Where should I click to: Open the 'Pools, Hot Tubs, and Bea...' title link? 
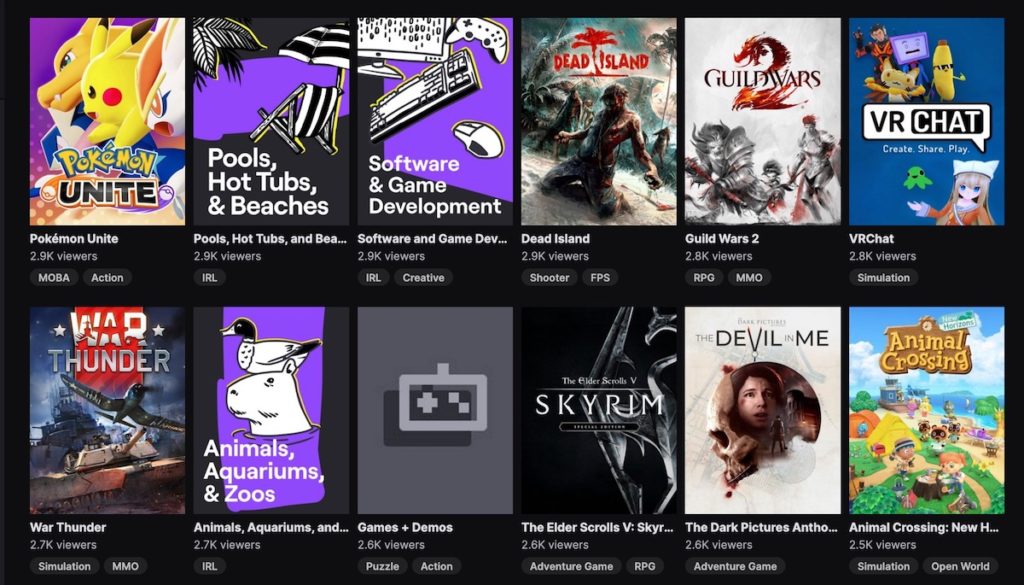(x=270, y=239)
